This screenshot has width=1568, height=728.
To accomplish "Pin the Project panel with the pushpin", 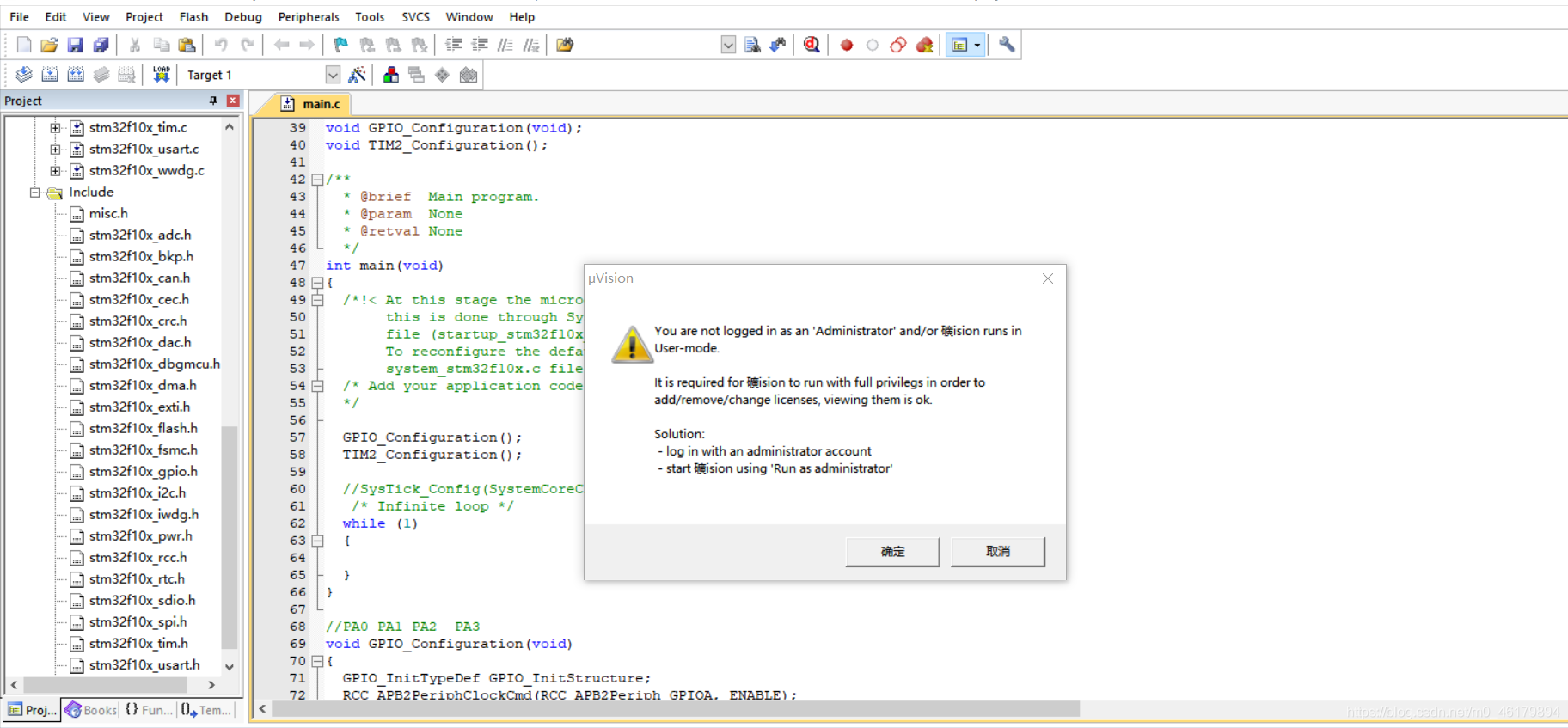I will click(213, 101).
